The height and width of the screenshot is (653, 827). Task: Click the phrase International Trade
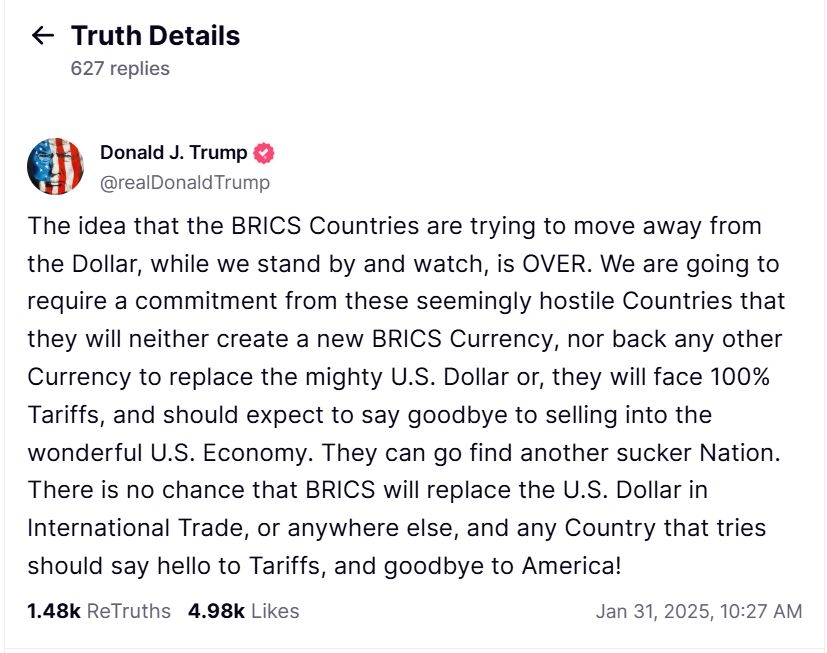point(138,528)
